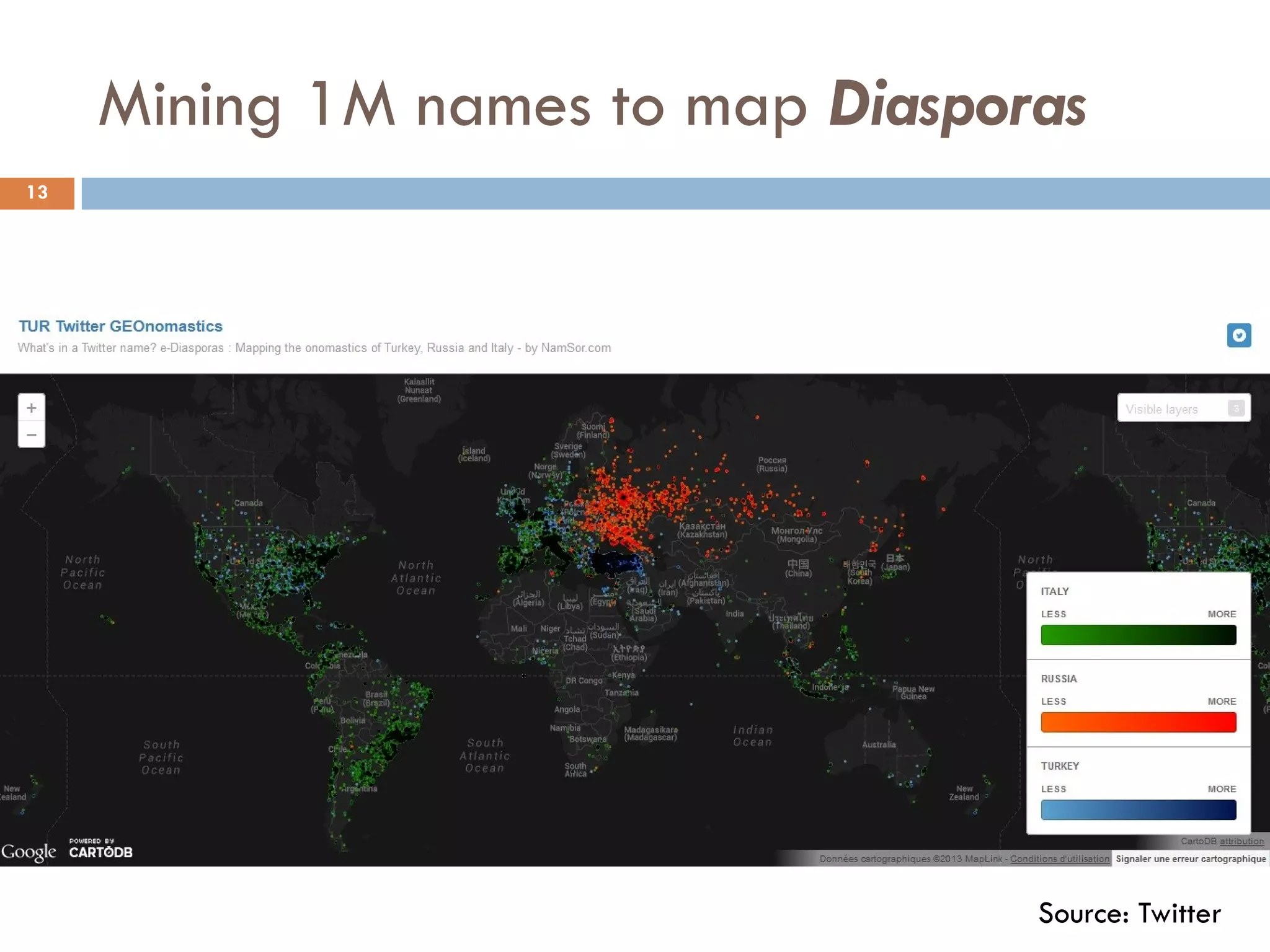Click the Australia map label
1270x952 pixels.
pyautogui.click(x=879, y=744)
